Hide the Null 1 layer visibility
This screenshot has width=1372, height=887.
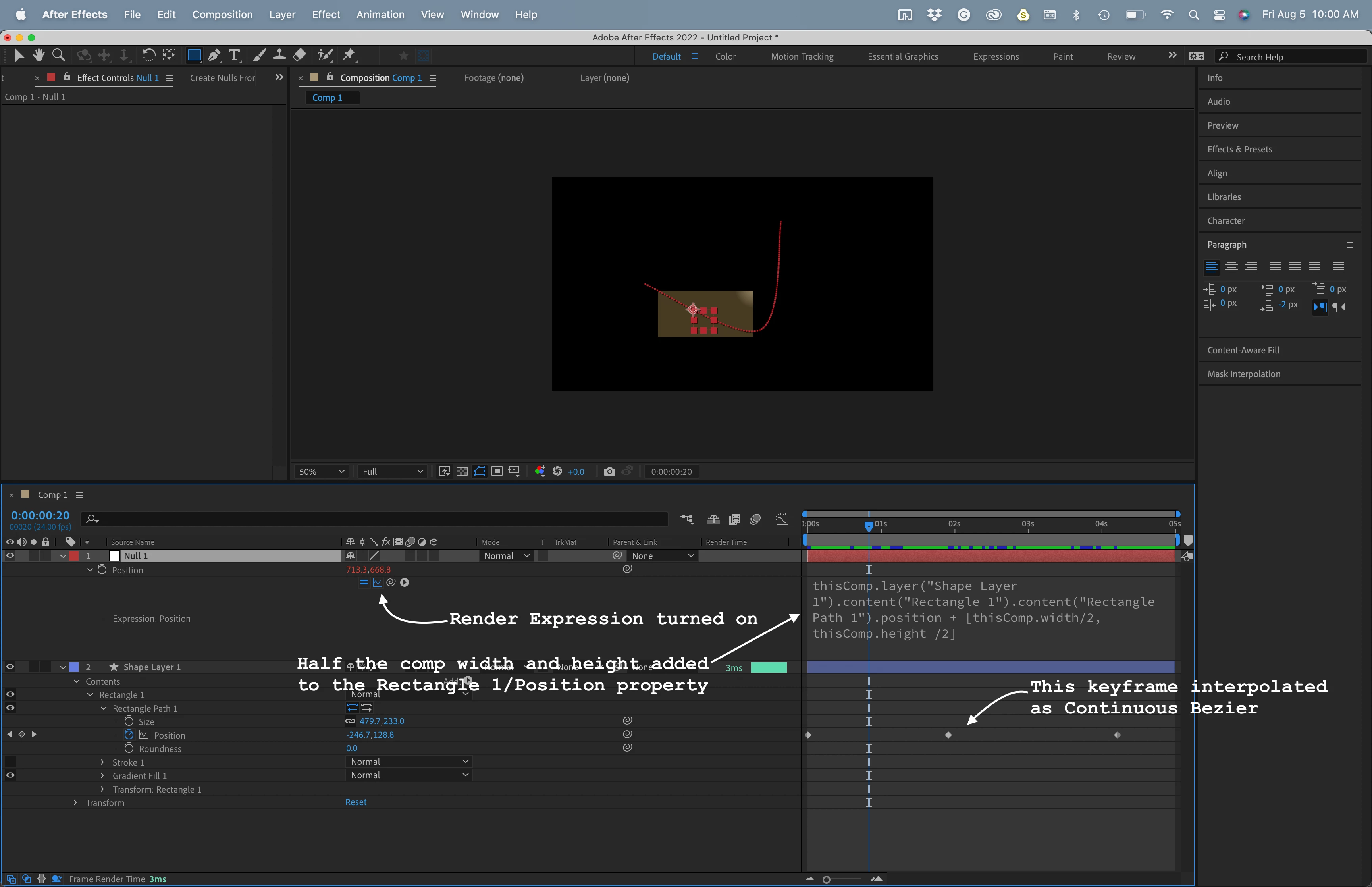(x=10, y=556)
